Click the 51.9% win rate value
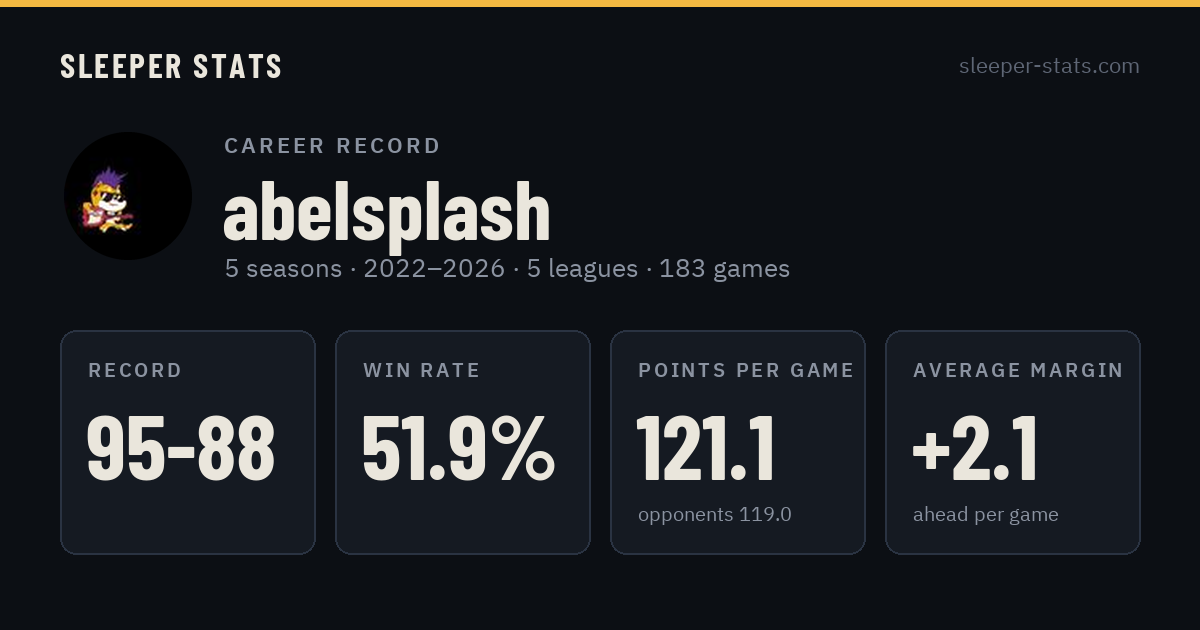 [x=458, y=449]
